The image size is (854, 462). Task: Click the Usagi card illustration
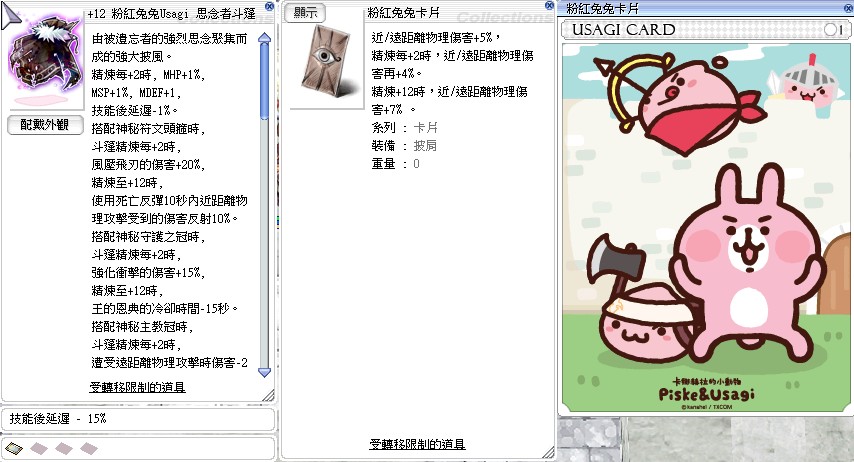tap(706, 228)
